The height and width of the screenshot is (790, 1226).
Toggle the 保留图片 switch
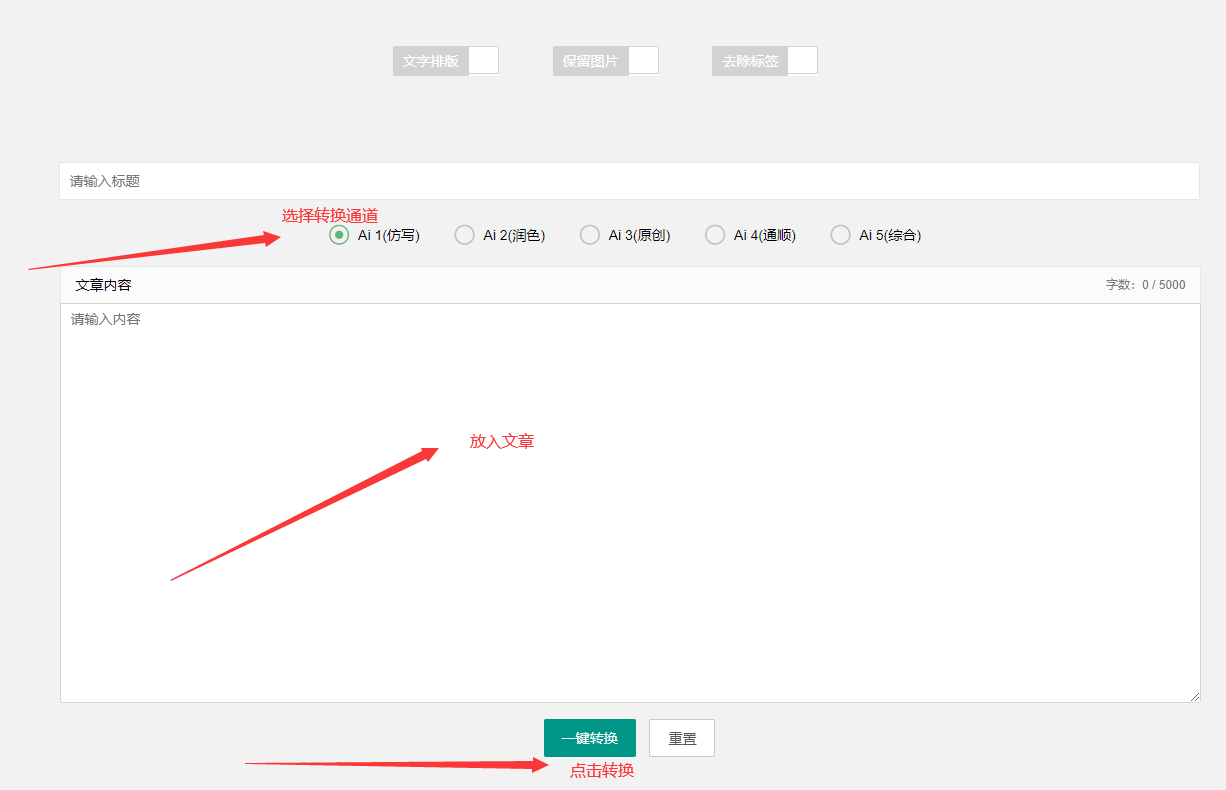(x=606, y=61)
